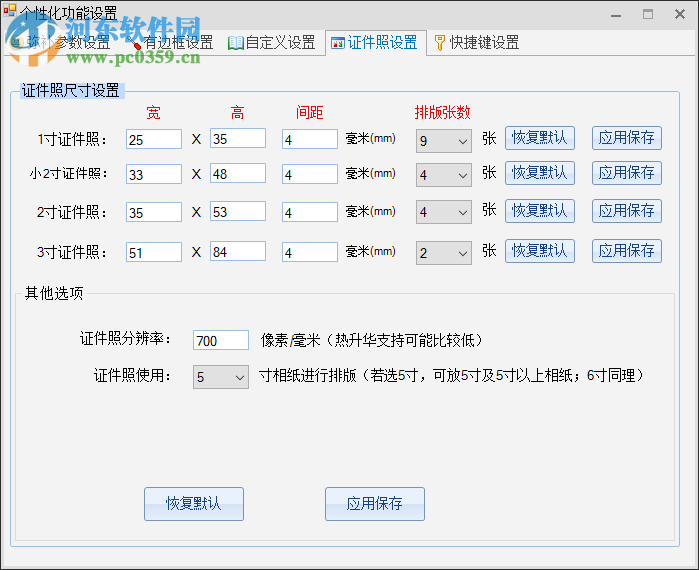Open the 自定义设置 tab
Viewport: 699px width, 570px height.
pos(271,43)
